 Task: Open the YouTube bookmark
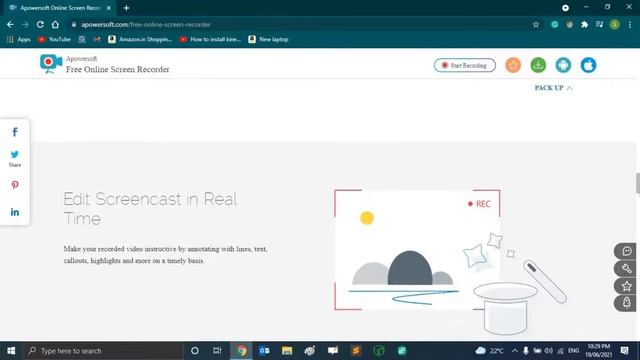(54, 39)
